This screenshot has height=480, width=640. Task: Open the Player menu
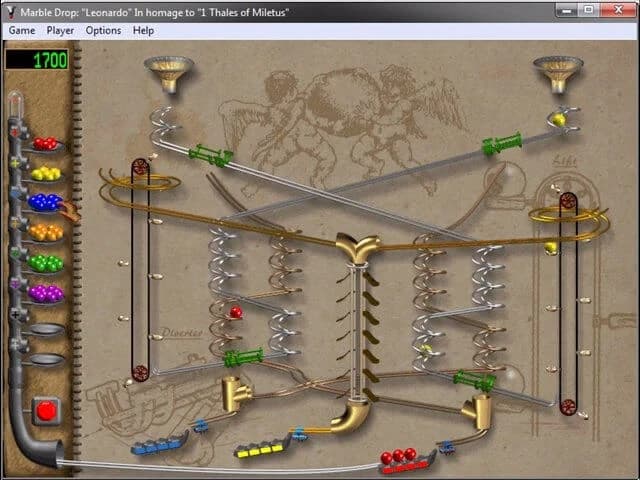pyautogui.click(x=61, y=30)
